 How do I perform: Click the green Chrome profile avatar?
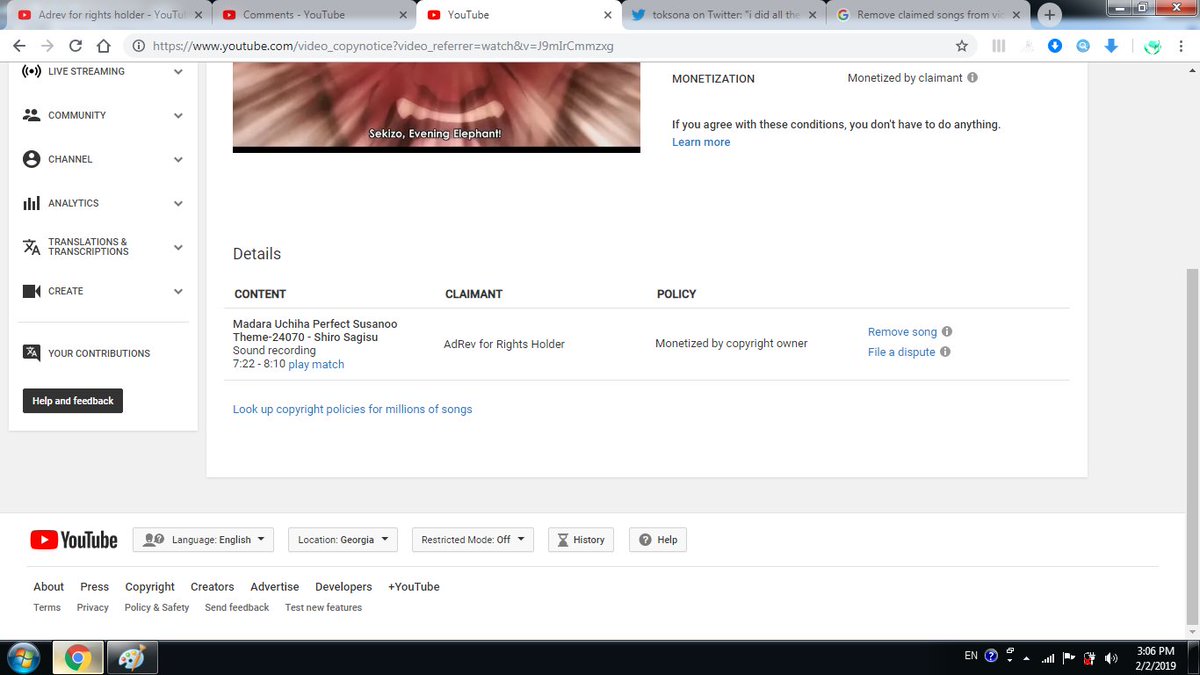1153,46
